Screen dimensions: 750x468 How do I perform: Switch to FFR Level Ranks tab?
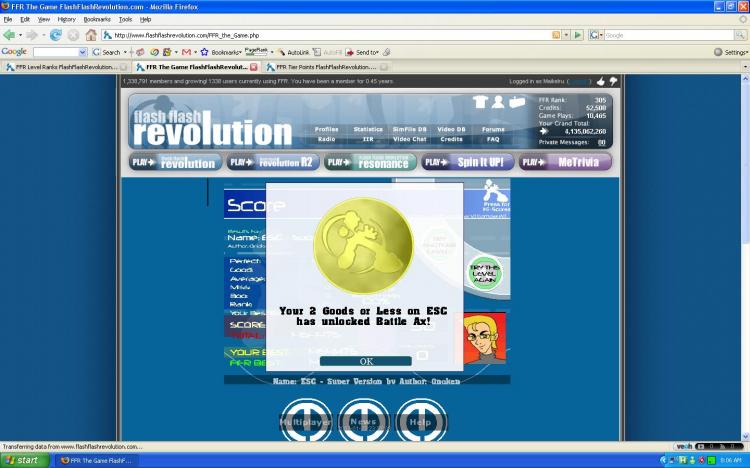[66, 67]
